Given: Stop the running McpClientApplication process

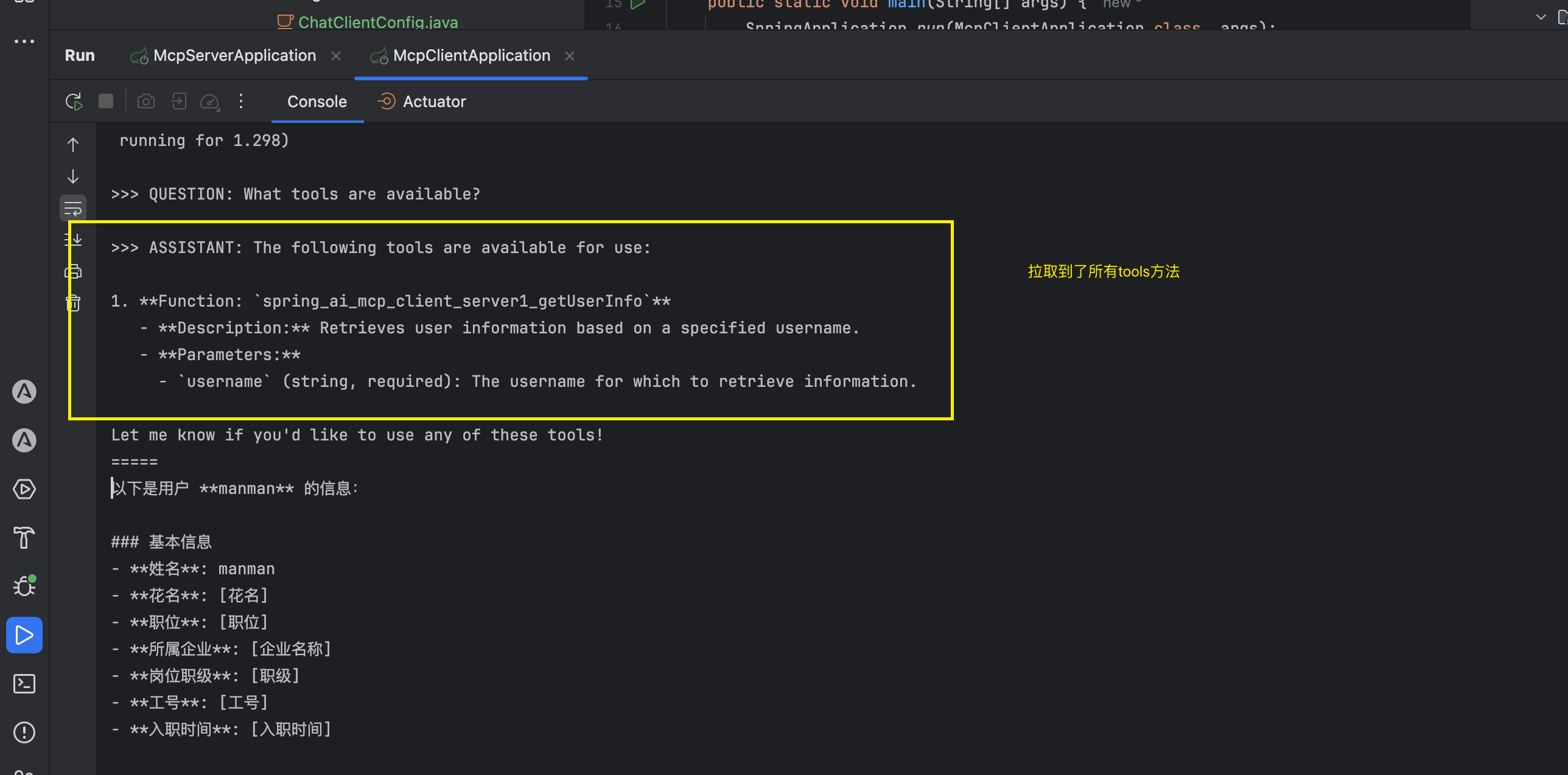Looking at the screenshot, I should pyautogui.click(x=106, y=101).
